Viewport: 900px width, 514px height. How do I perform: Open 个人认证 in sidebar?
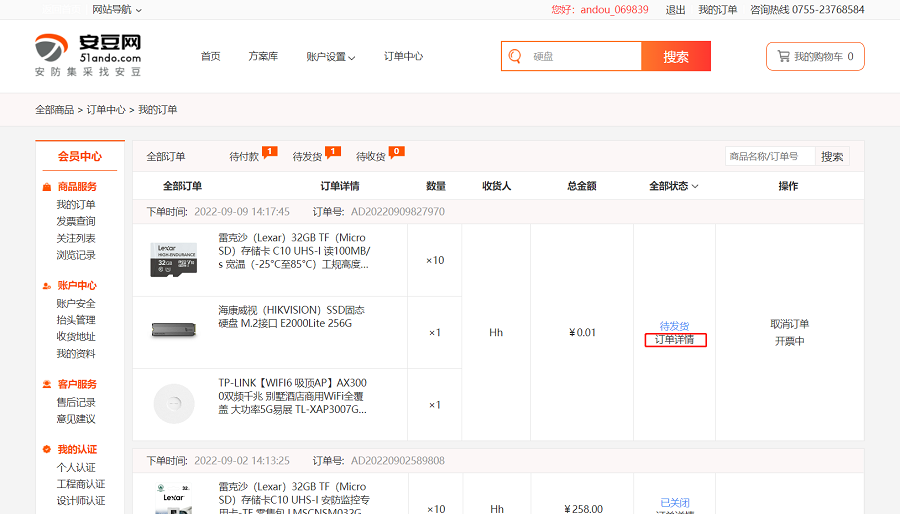pos(76,468)
